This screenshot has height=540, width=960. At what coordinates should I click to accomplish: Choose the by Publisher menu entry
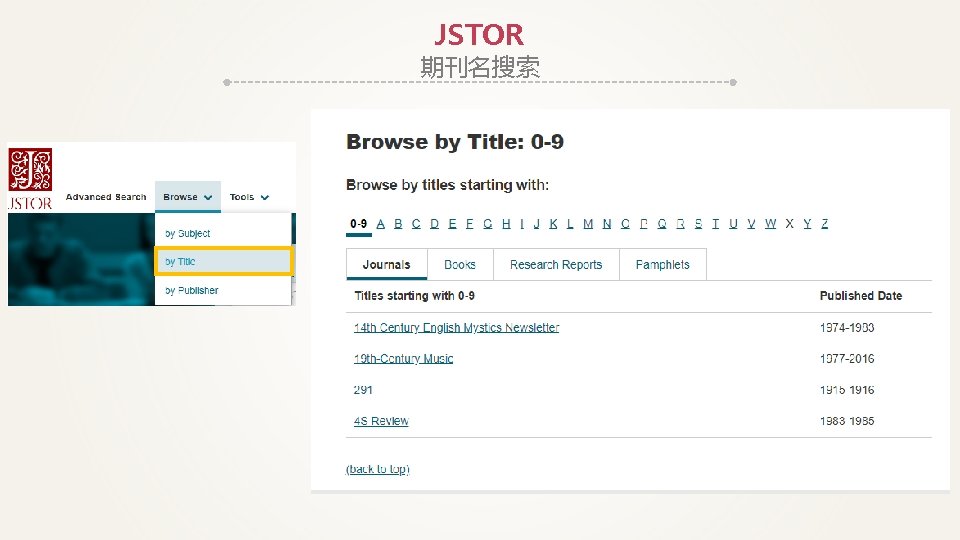click(192, 290)
